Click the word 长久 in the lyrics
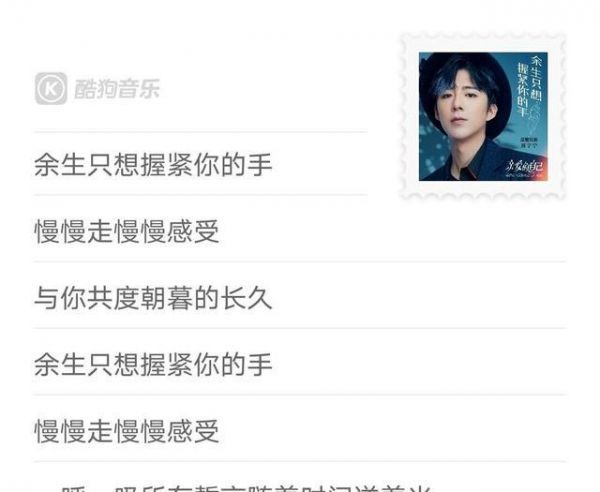The image size is (600, 492). point(246,298)
